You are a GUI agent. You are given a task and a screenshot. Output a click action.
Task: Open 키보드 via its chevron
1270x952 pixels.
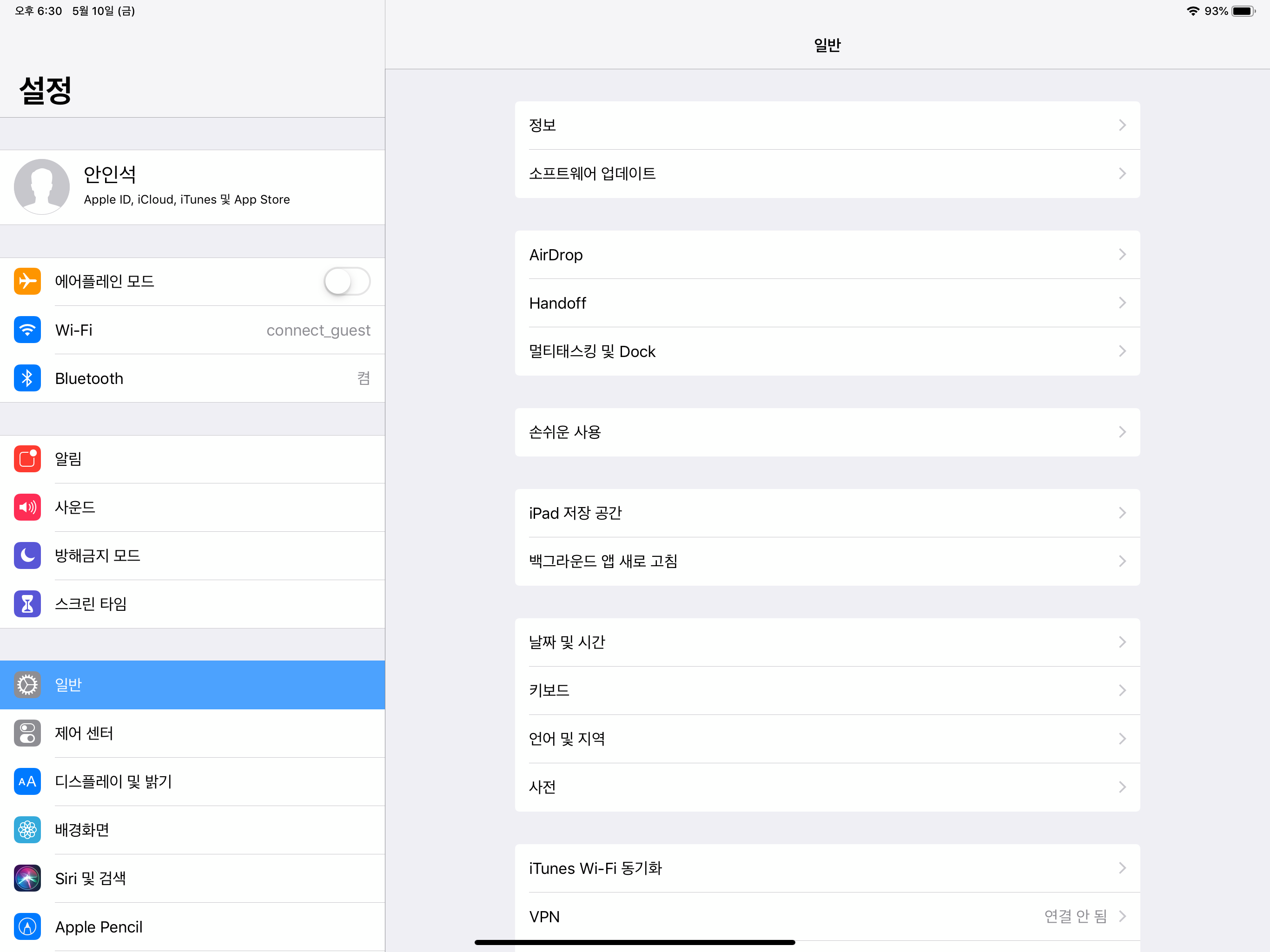[1122, 690]
